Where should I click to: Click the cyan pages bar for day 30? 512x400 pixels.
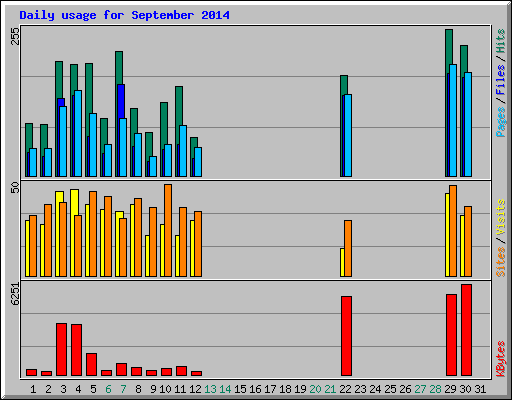(x=468, y=124)
